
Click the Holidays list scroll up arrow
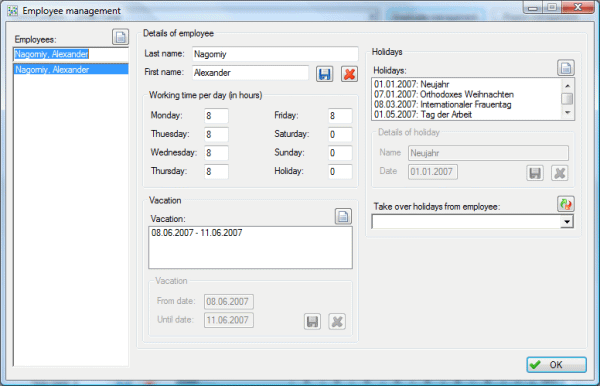point(567,86)
